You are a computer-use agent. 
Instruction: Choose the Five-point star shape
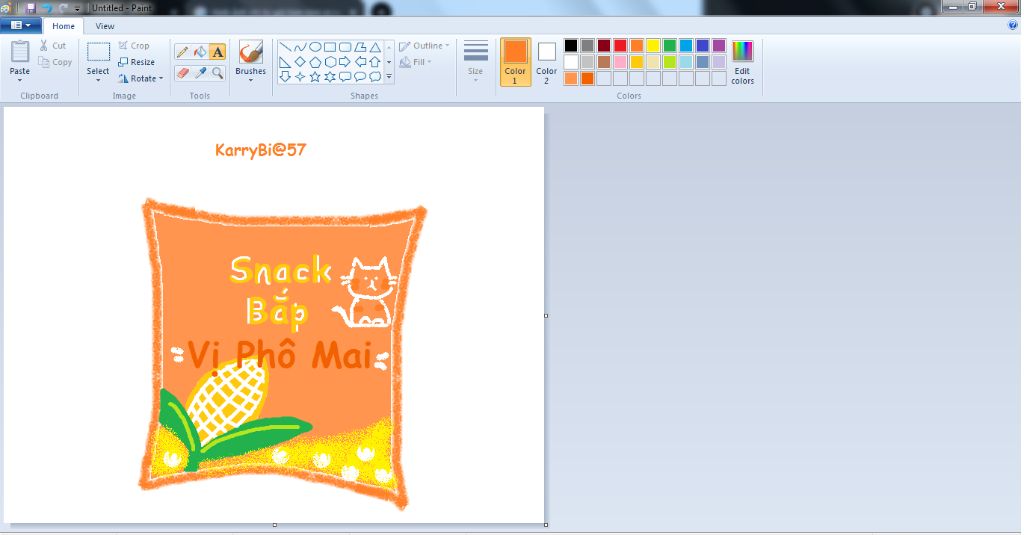(315, 76)
